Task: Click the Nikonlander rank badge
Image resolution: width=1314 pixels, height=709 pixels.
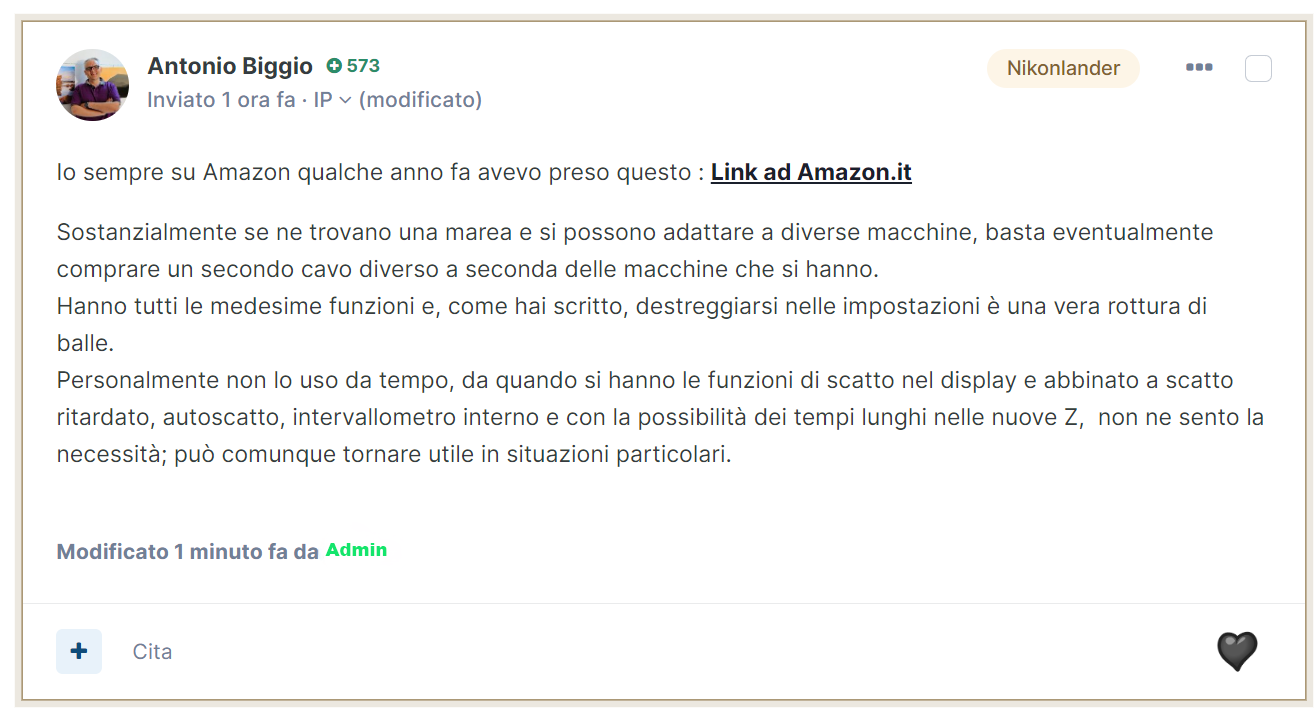Action: point(1063,69)
